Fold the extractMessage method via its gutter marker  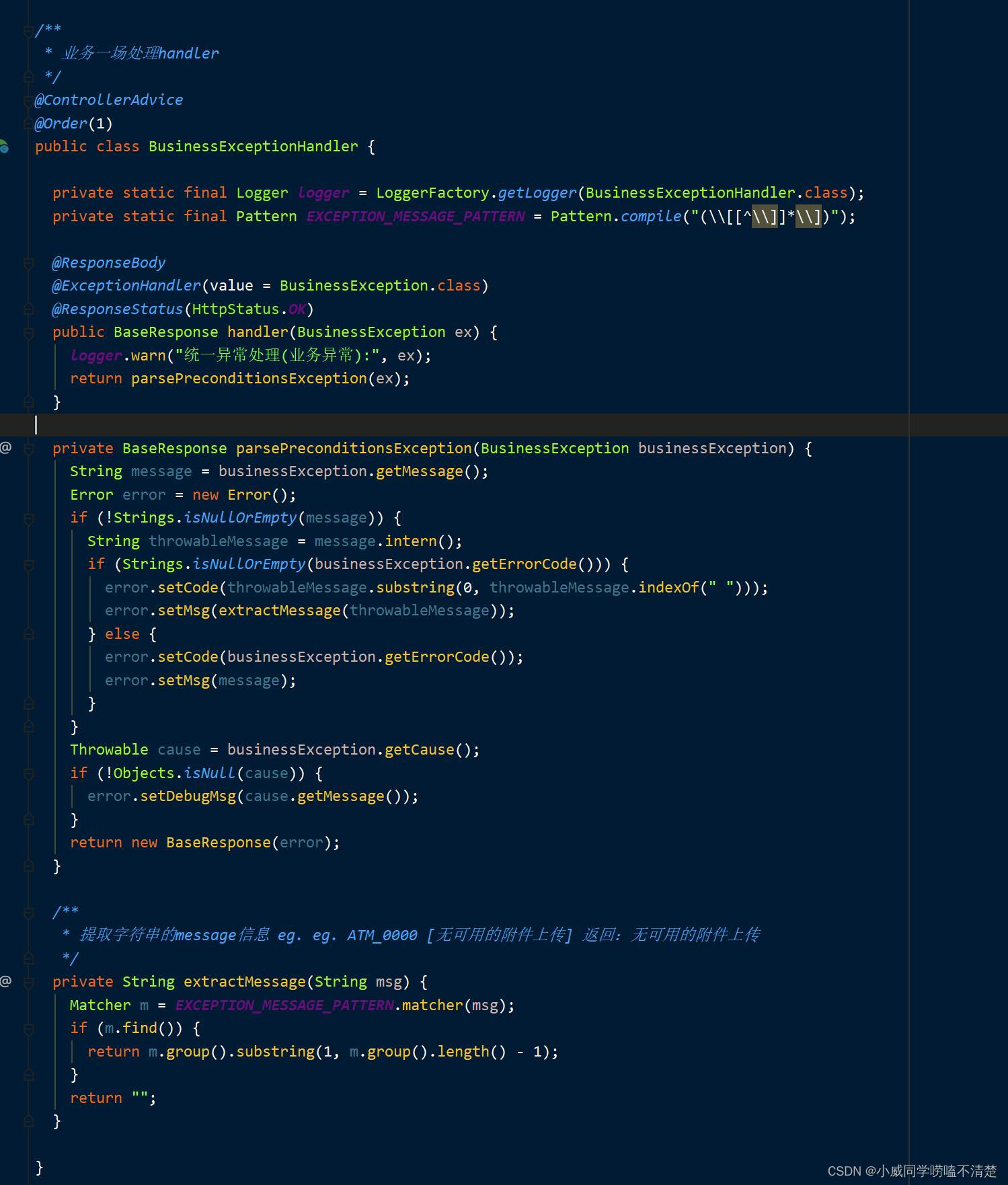point(28,982)
